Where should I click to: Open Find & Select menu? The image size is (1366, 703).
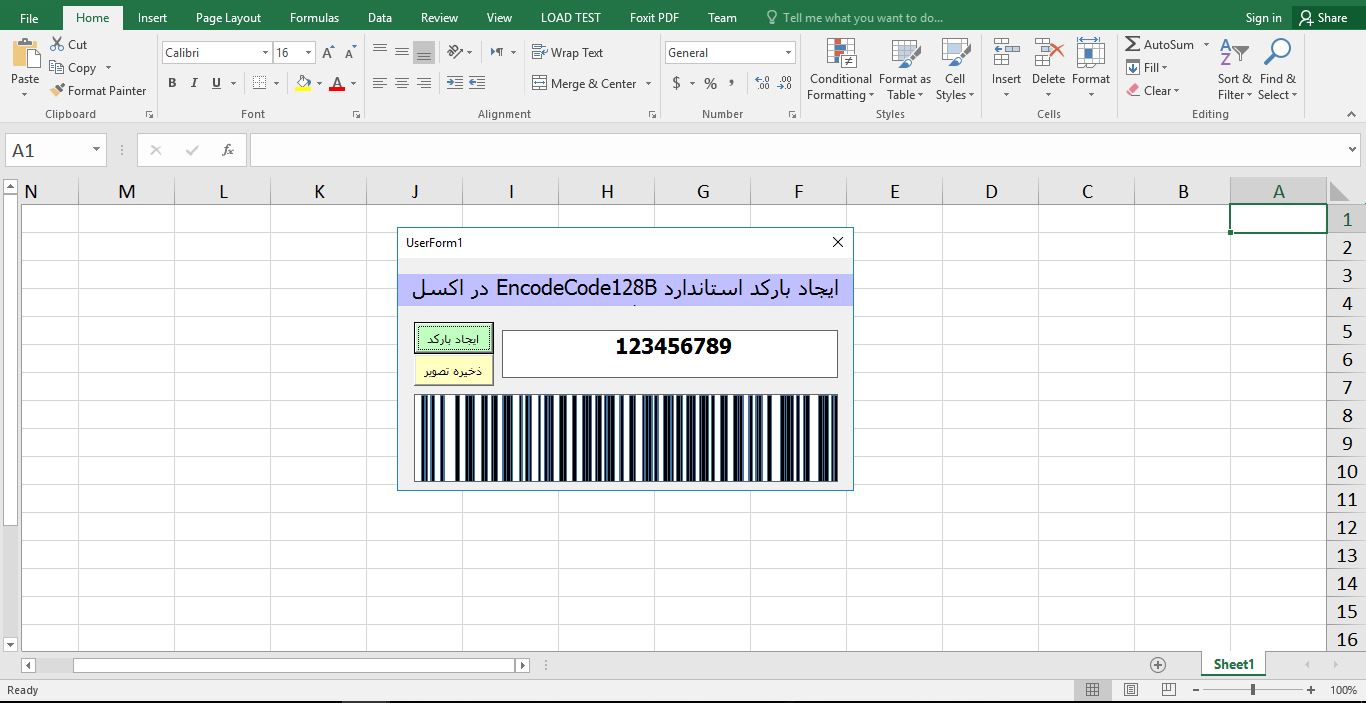[1278, 70]
